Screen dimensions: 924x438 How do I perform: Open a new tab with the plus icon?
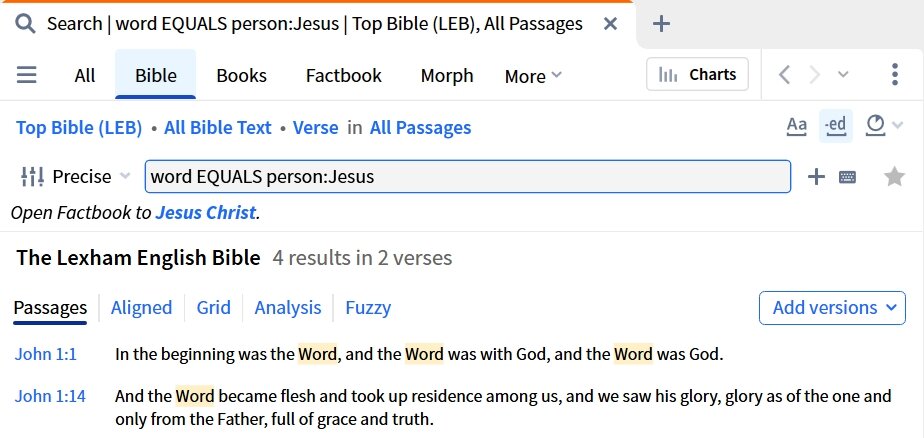click(661, 24)
